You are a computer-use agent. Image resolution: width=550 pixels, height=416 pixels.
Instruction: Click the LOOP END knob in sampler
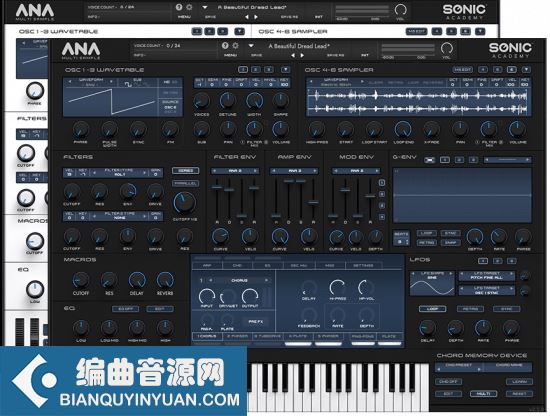click(x=403, y=129)
